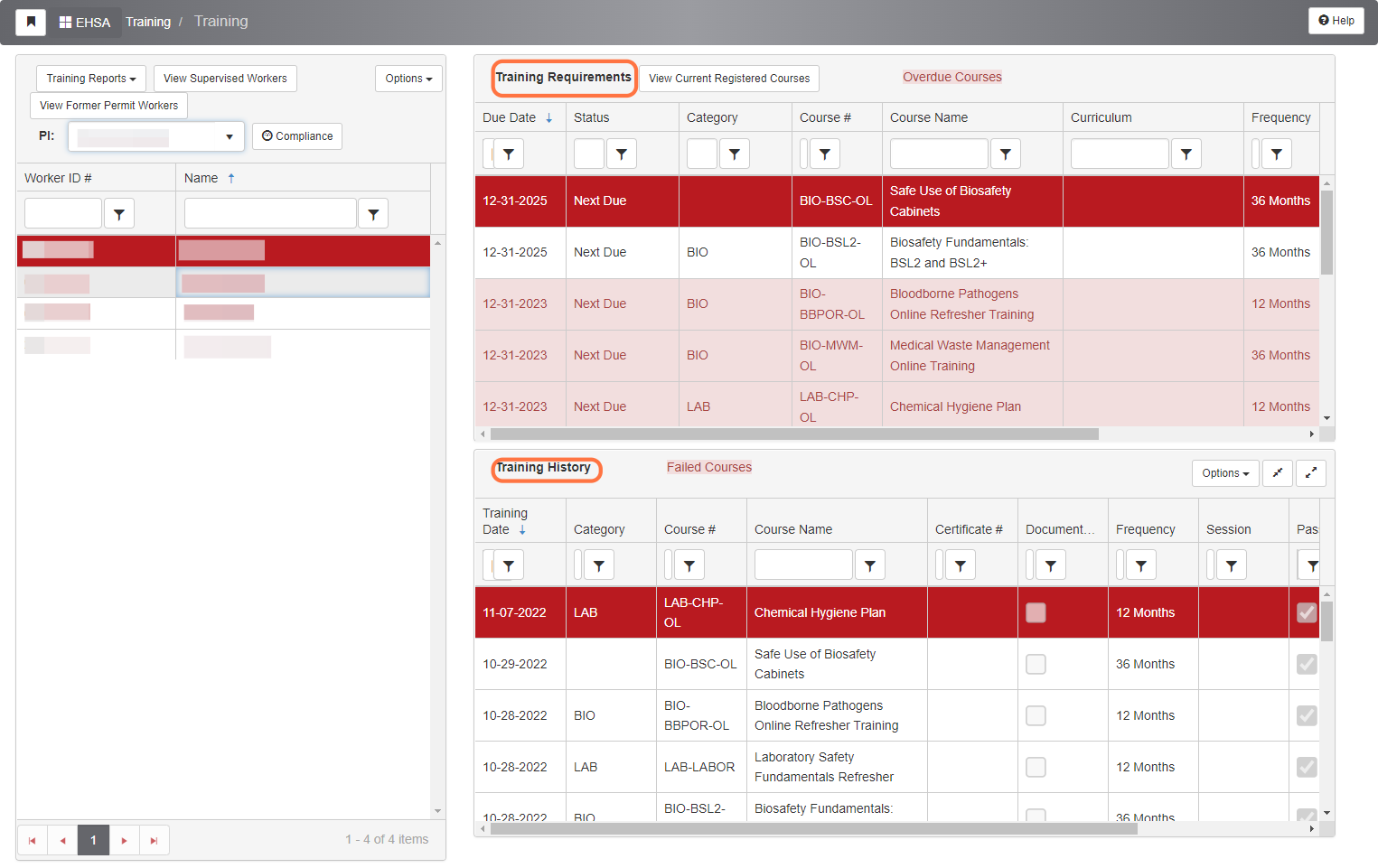This screenshot has width=1378, height=868.
Task: Toggle Document checkbox for 10-29-2022 row
Action: (x=1036, y=664)
